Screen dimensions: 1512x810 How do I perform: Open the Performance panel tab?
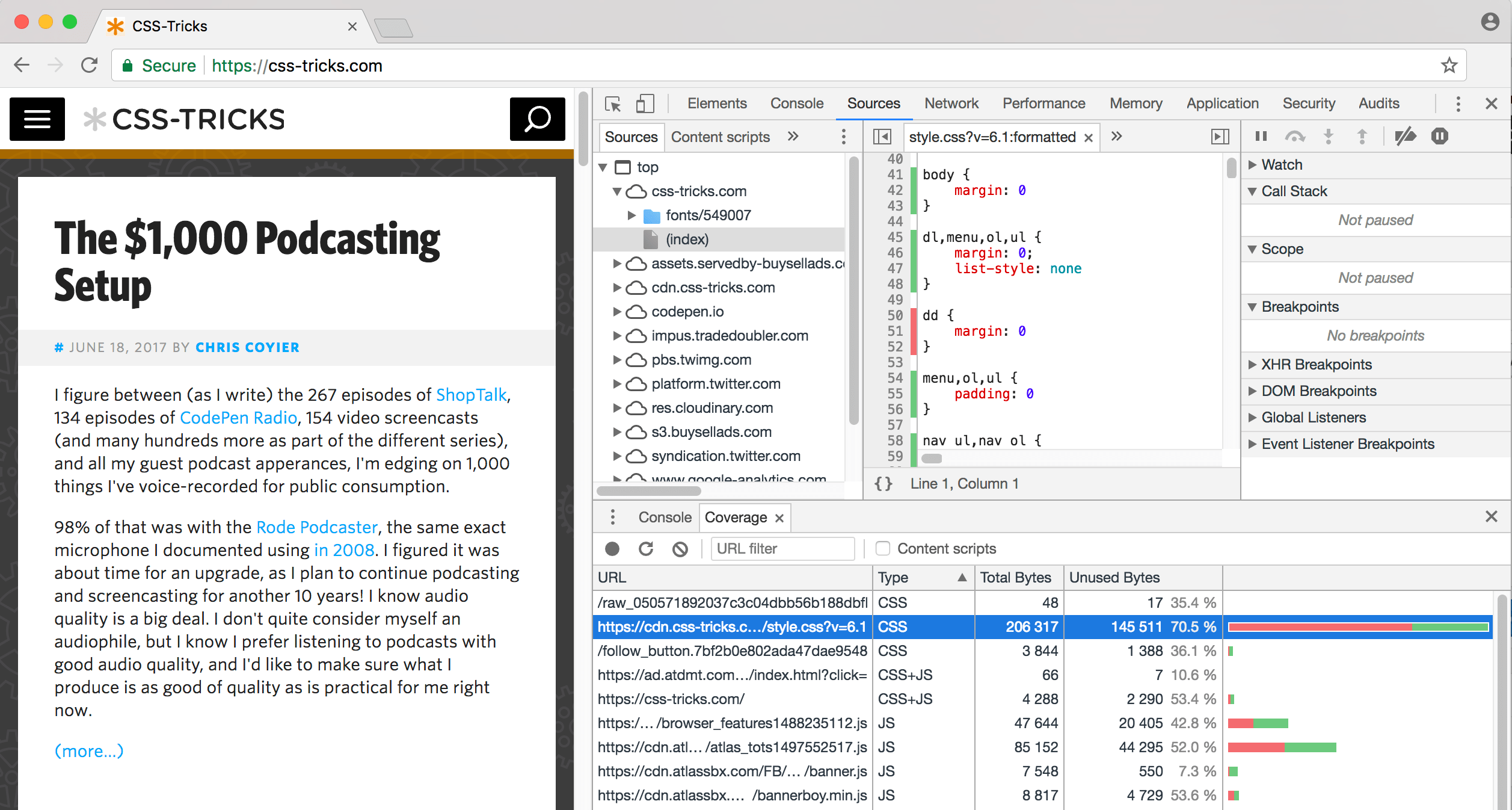[x=1043, y=104]
